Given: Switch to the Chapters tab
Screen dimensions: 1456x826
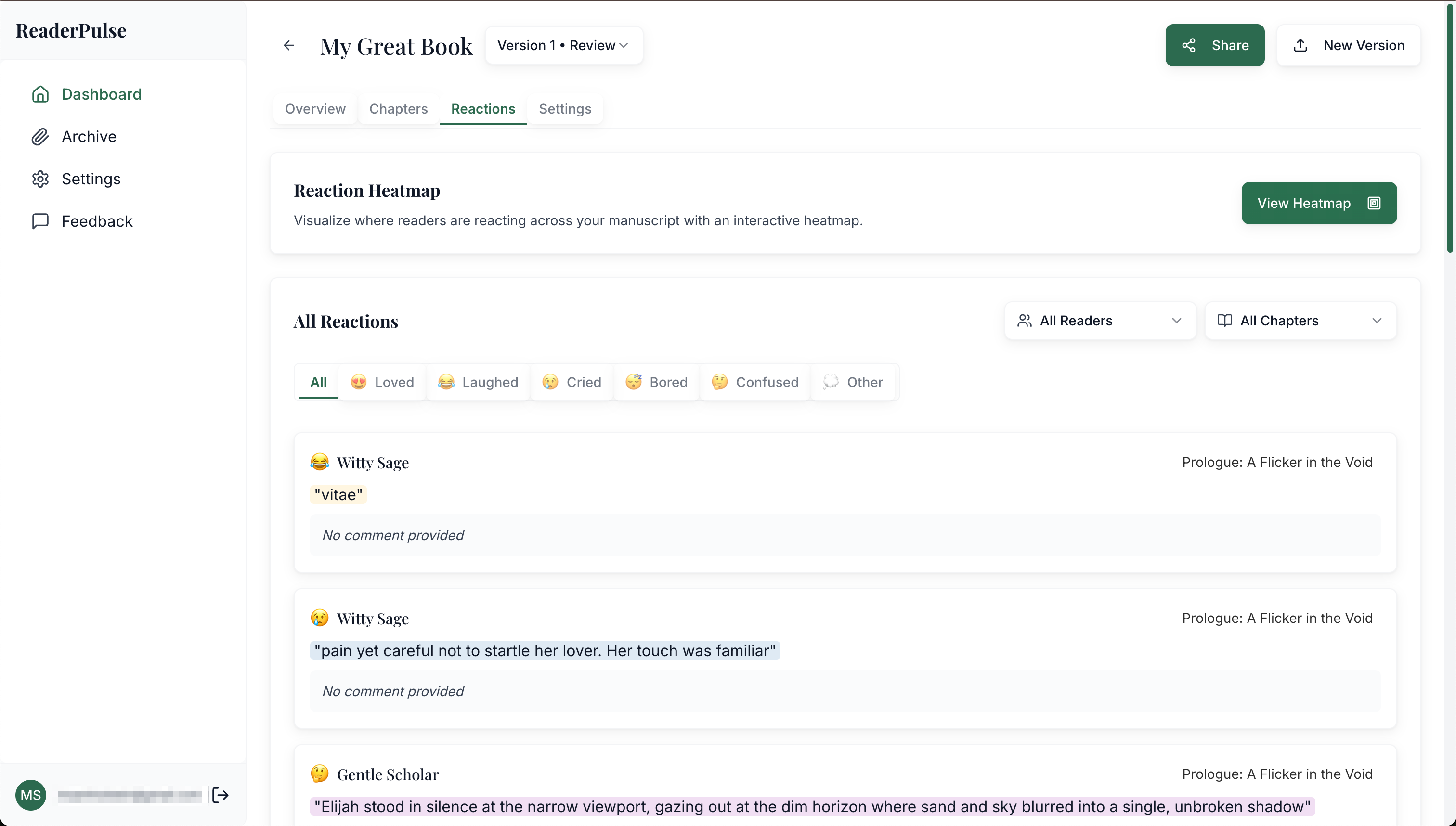Looking at the screenshot, I should [398, 109].
